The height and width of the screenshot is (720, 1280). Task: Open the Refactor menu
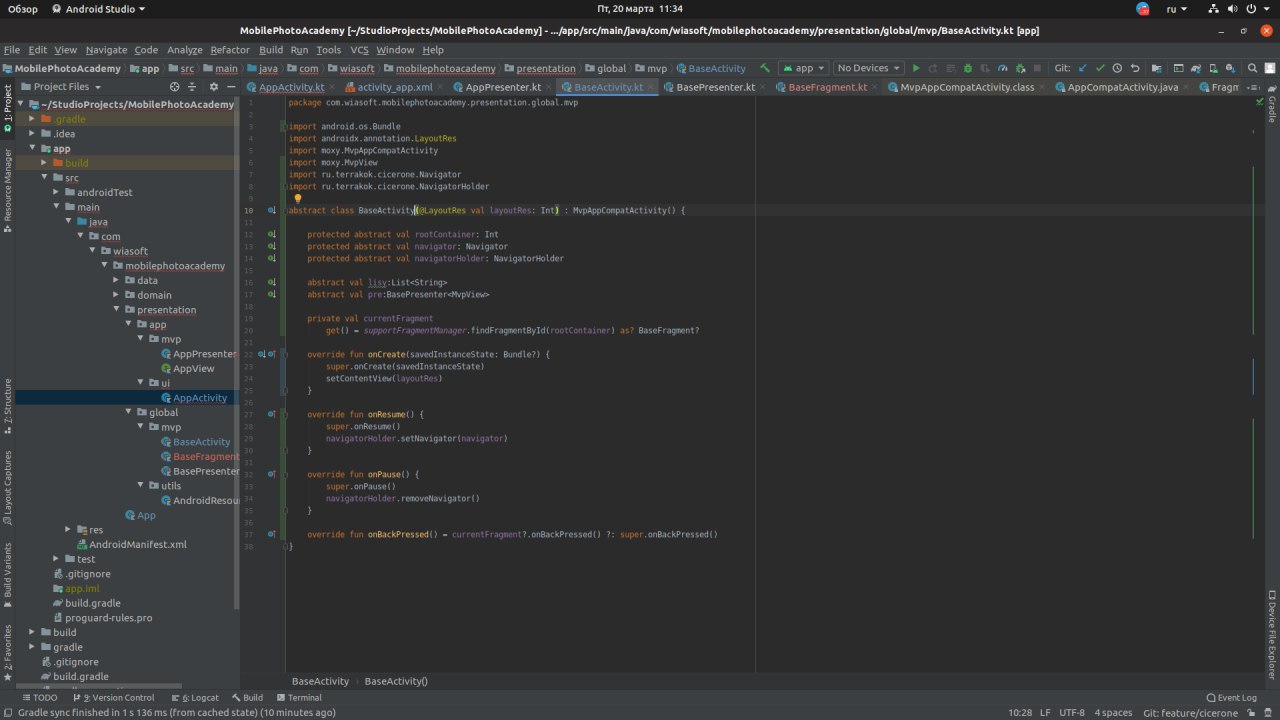[229, 49]
